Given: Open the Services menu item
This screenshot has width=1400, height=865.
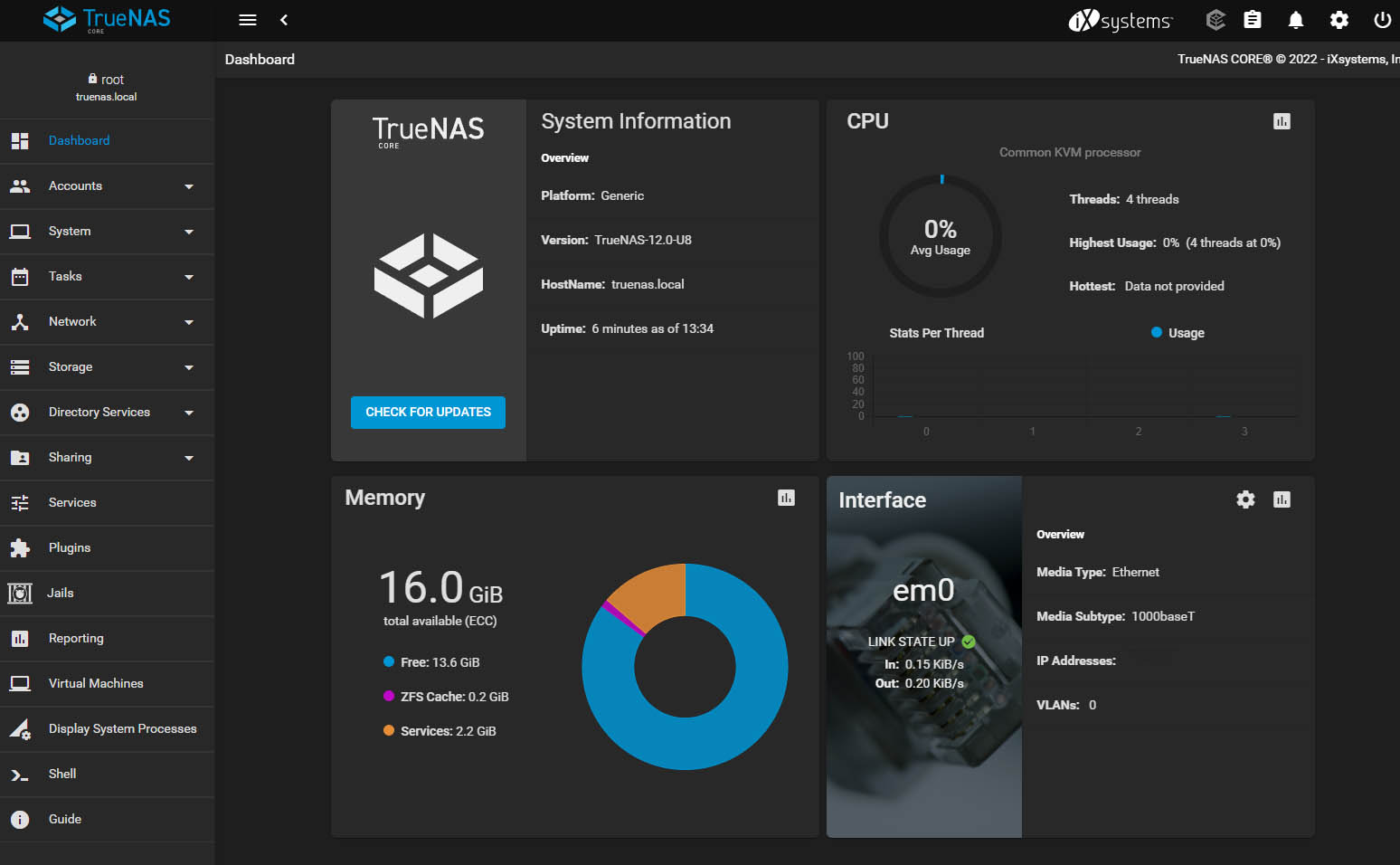Looking at the screenshot, I should pyautogui.click(x=72, y=503).
